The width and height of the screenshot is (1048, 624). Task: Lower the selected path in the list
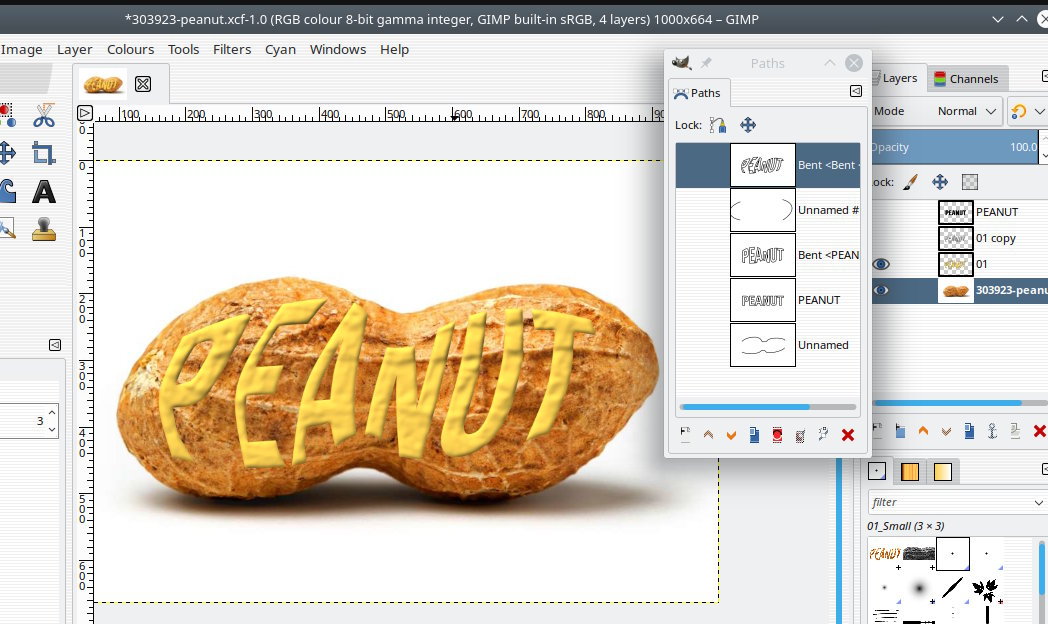[731, 435]
